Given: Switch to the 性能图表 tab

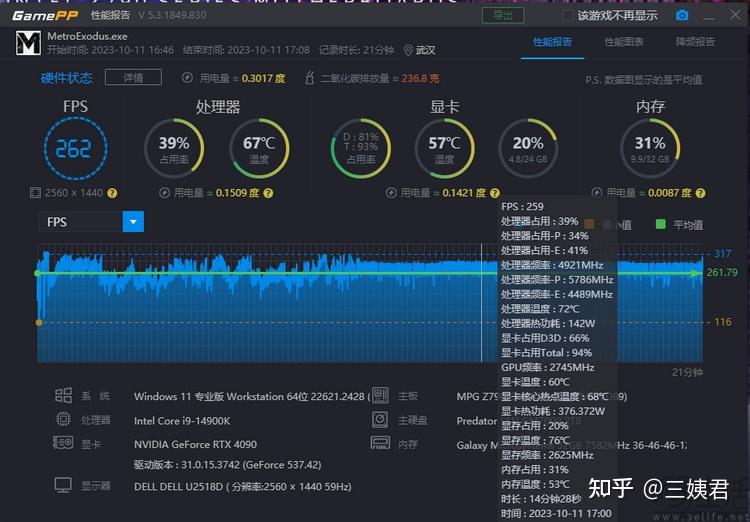Looking at the screenshot, I should 624,42.
